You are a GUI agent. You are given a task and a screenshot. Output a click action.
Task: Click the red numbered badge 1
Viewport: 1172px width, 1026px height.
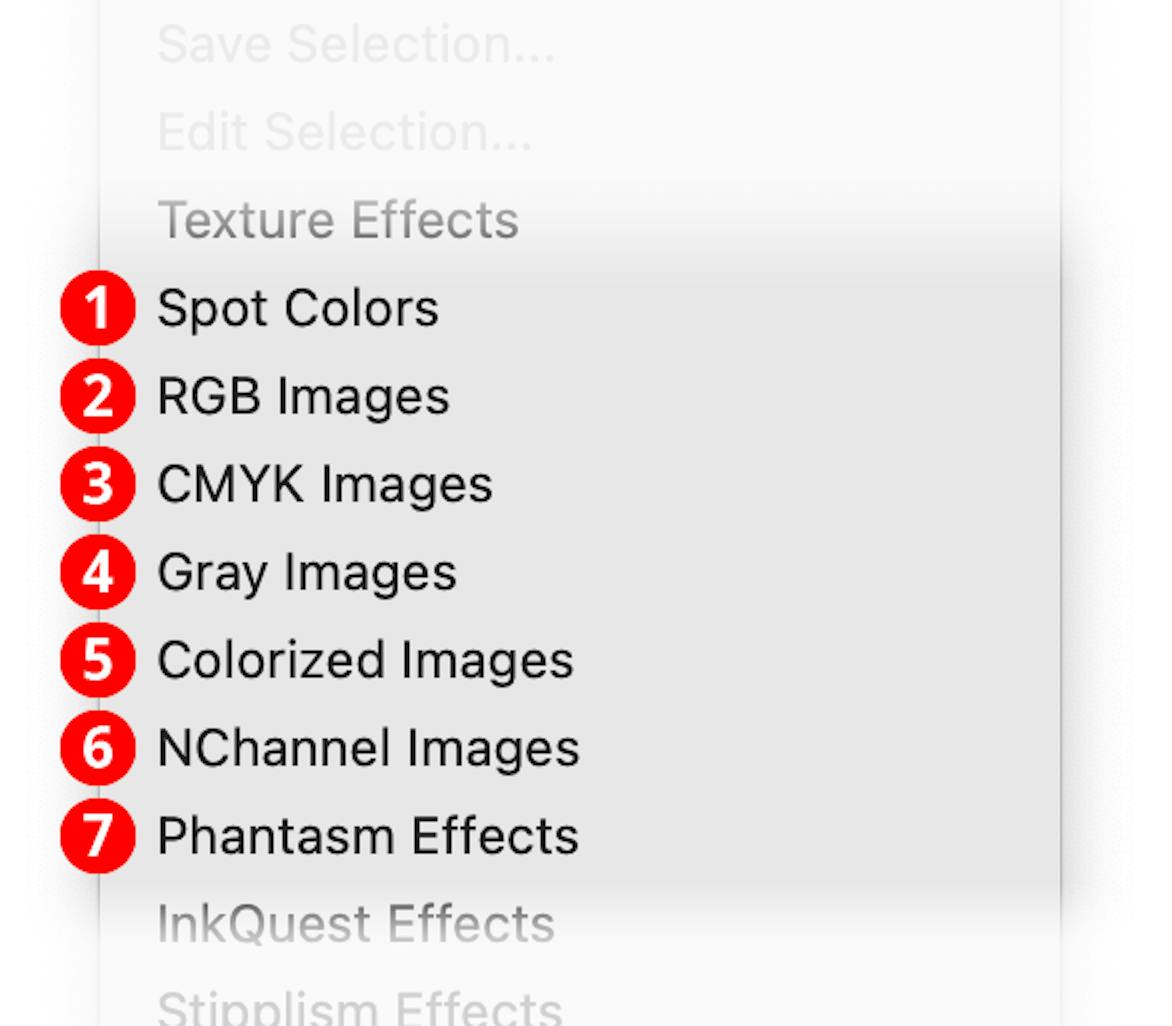99,308
